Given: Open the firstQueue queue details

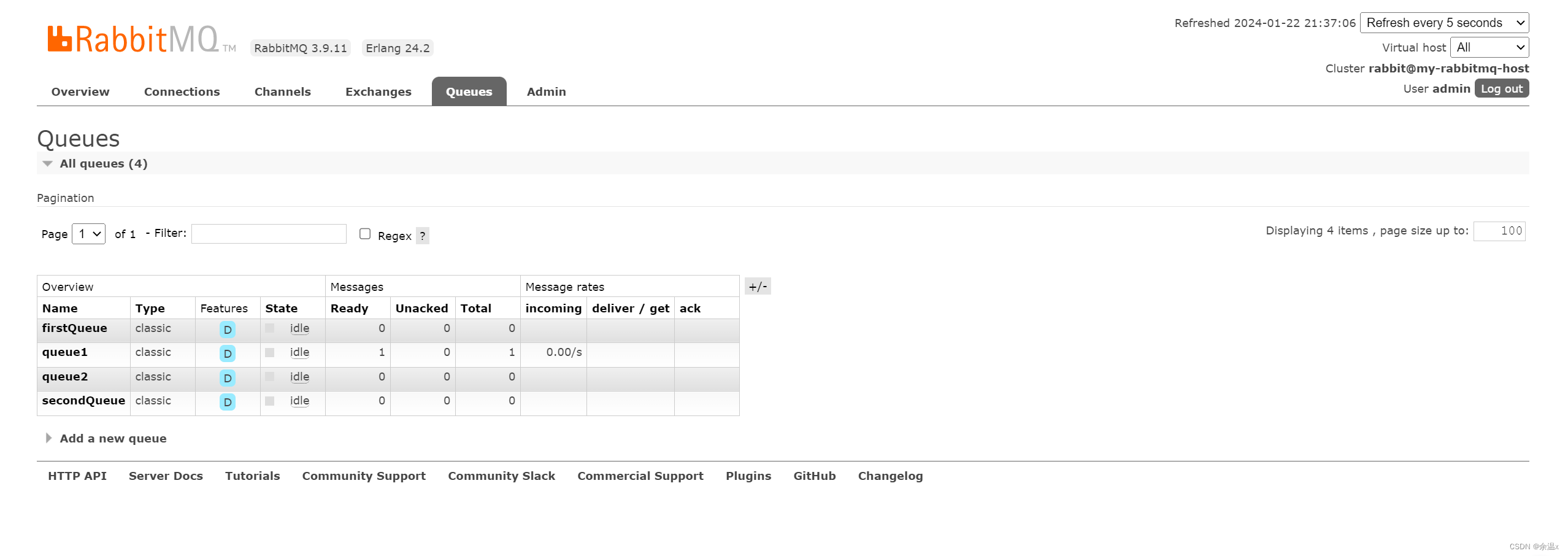Looking at the screenshot, I should (75, 328).
